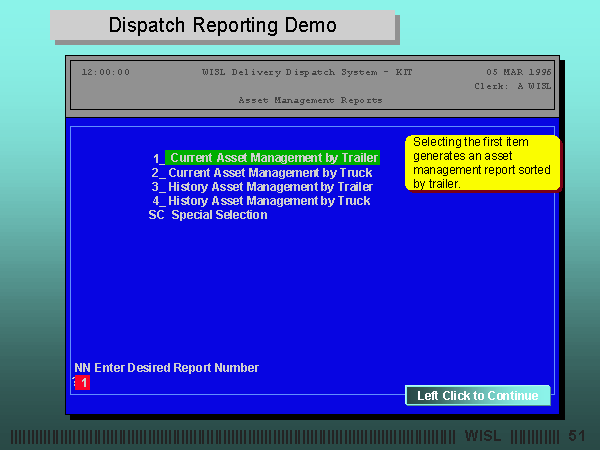
Task: Click the Dispatch Reporting Demo title
Action: [x=222, y=25]
